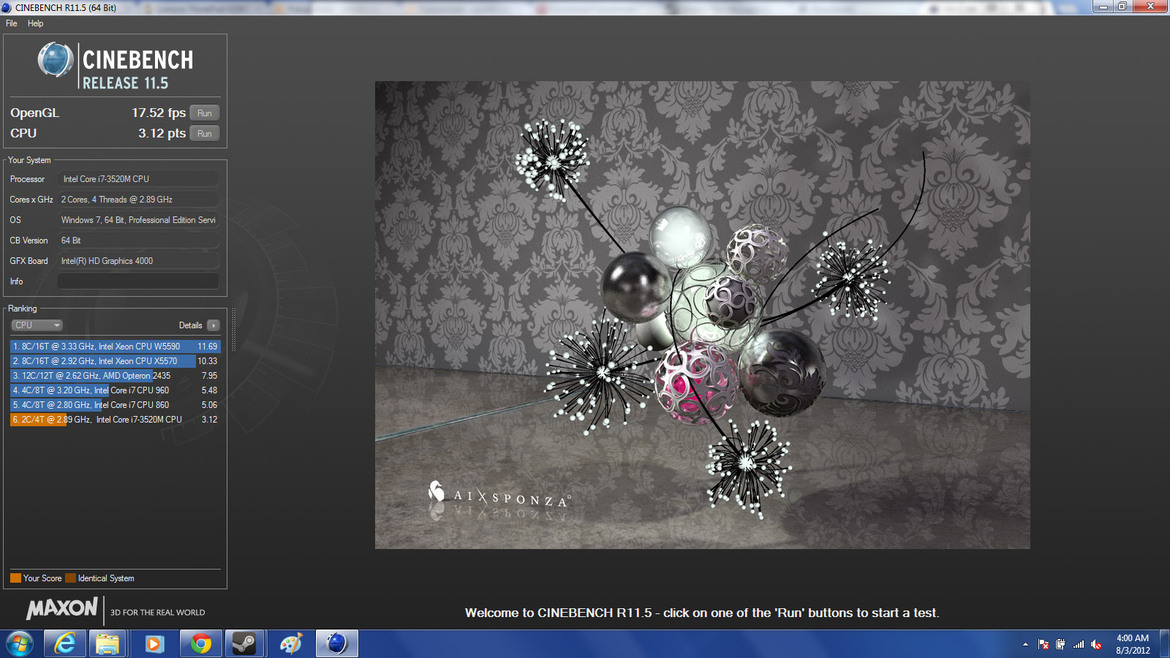This screenshot has width=1170, height=658.
Task: Open the Windows Start menu
Action: pyautogui.click(x=19, y=643)
